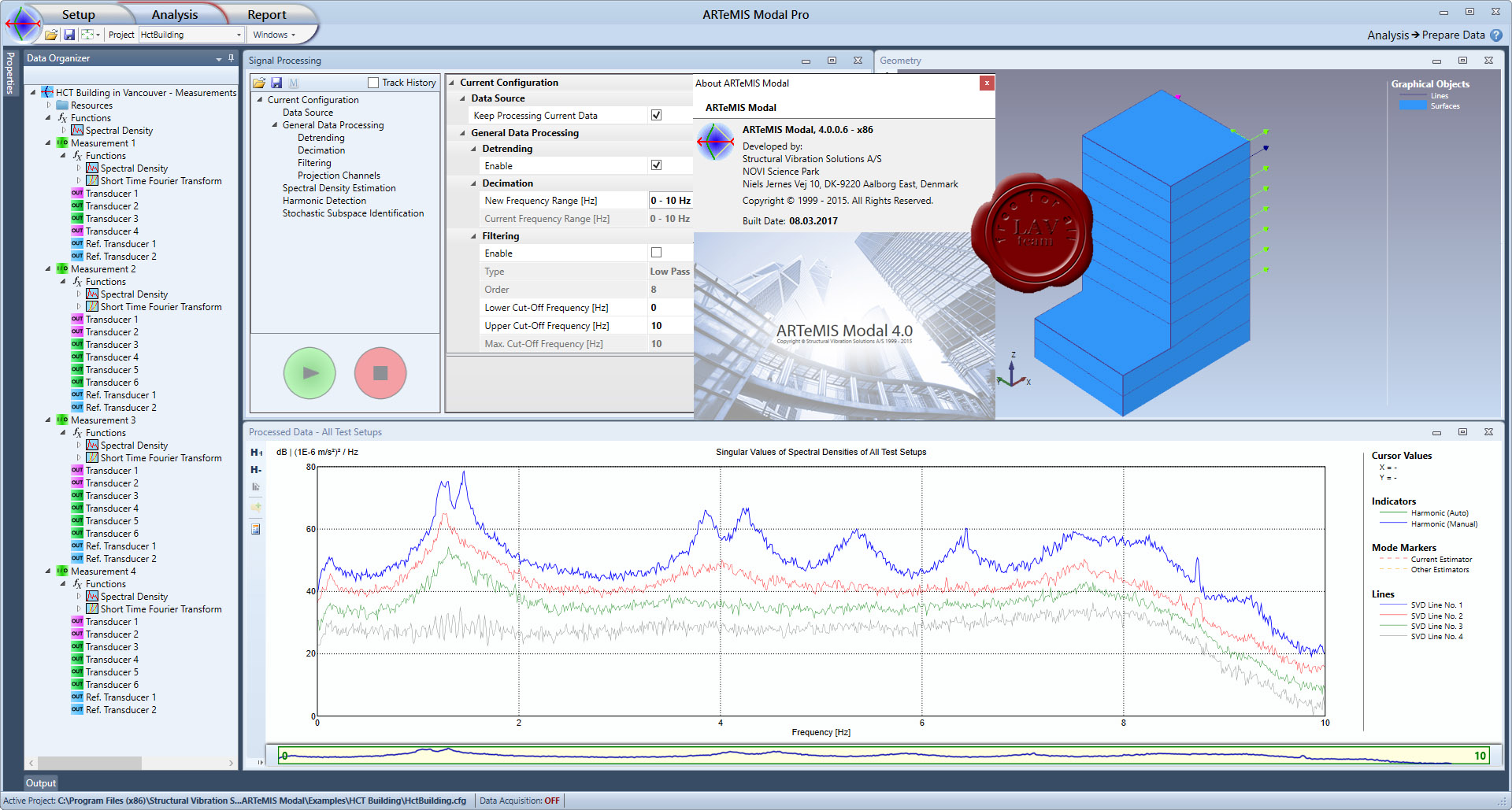Click save configuration disk icon in Signal Processing
This screenshot has width=1512, height=810.
pyautogui.click(x=276, y=83)
